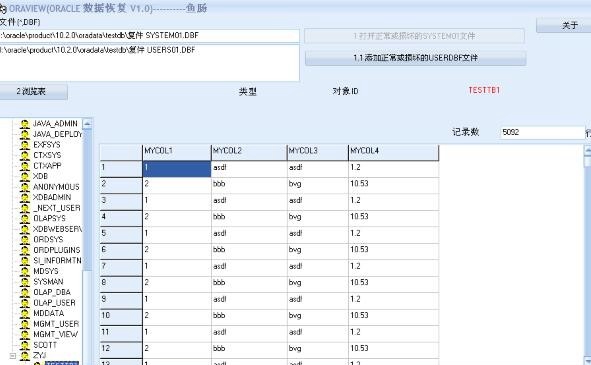Click the red TESTTB1 table name label
591x365 pixels.
pos(484,90)
